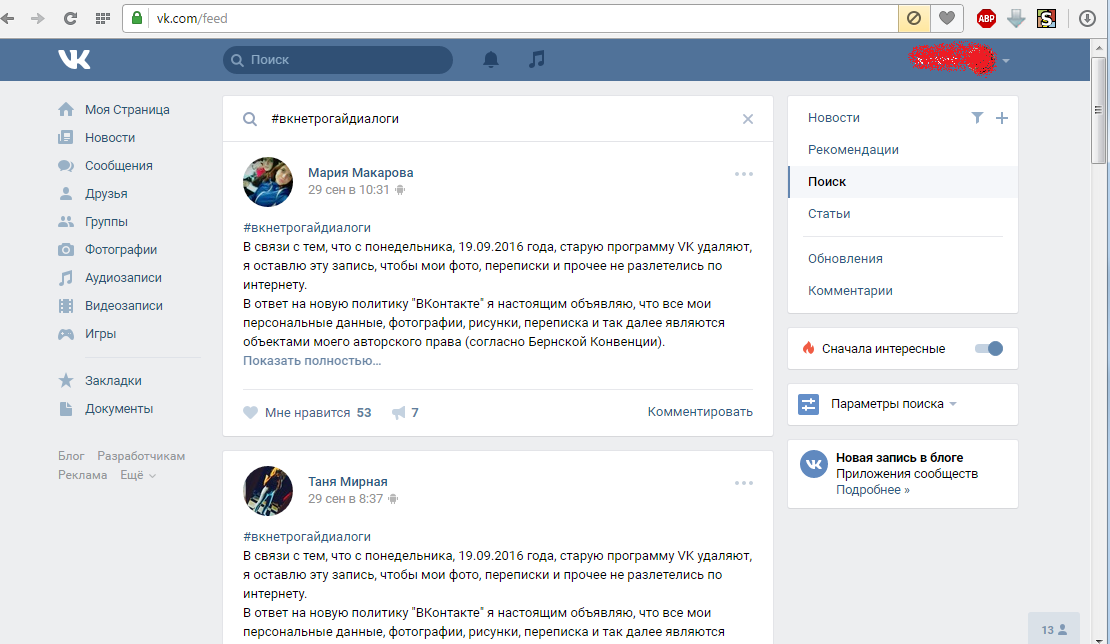Expand the Ещё footer menu
Viewport: 1110px width, 644px height.
pos(138,475)
